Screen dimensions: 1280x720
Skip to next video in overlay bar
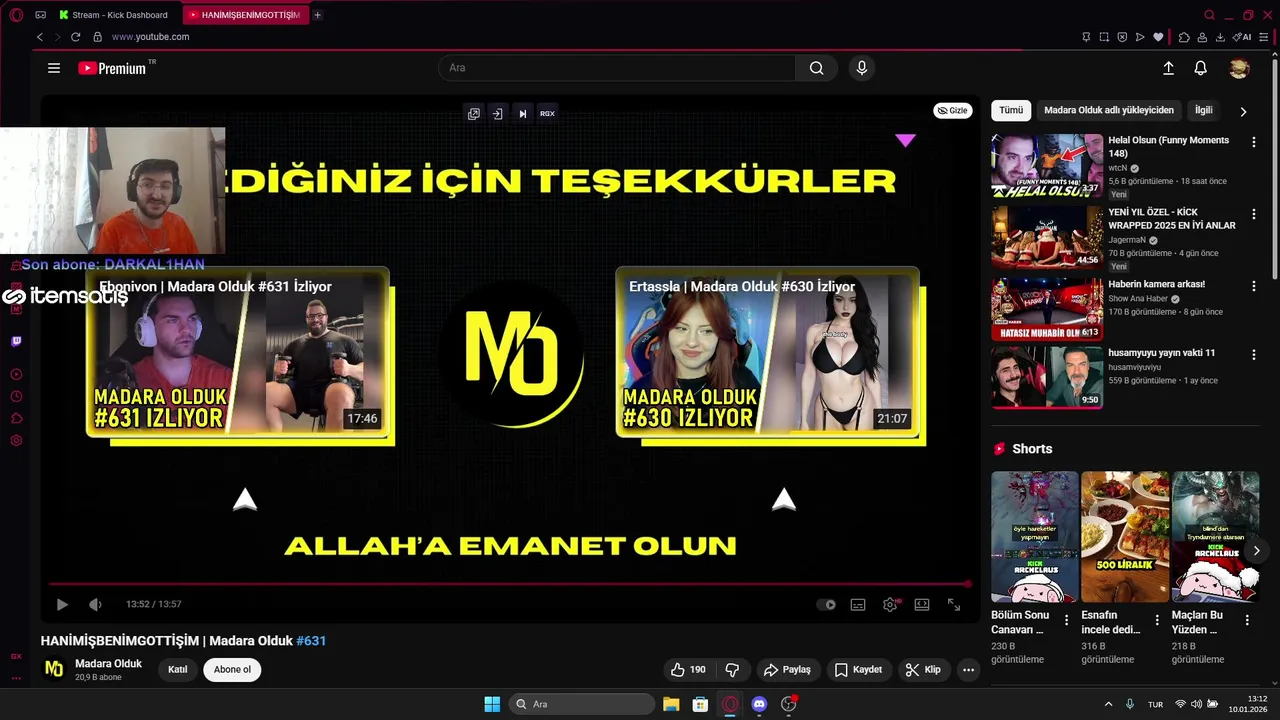522,114
